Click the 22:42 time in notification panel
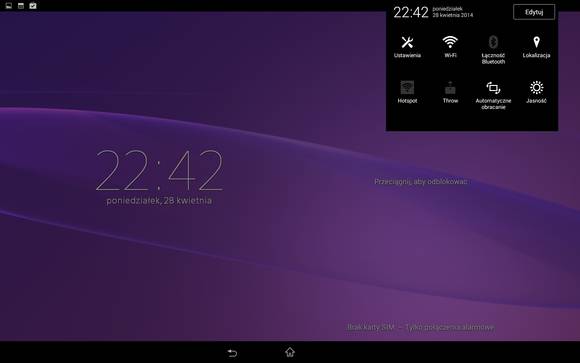This screenshot has height=363, width=580. (411, 12)
